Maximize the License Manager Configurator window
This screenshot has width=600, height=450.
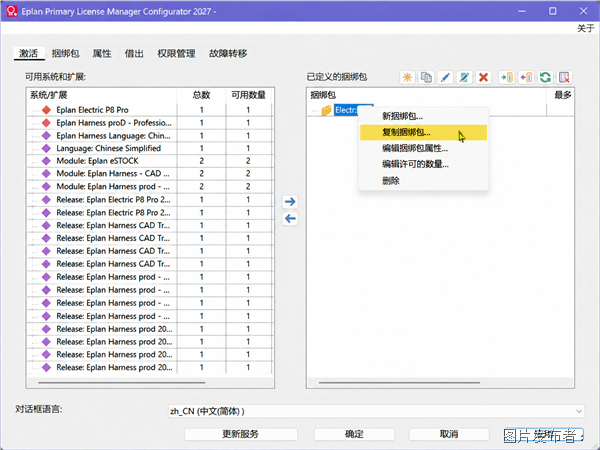tap(553, 11)
